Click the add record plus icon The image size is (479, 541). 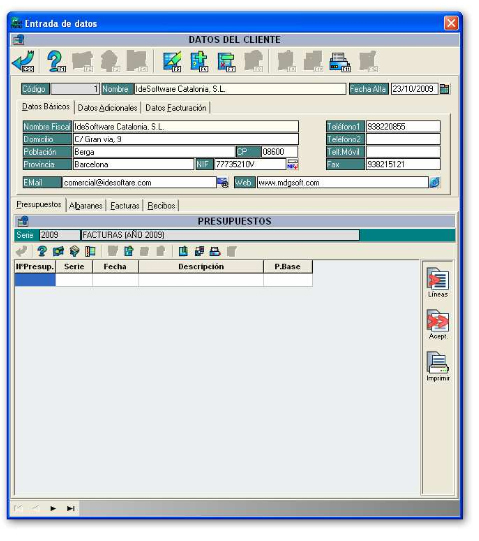pos(199,61)
